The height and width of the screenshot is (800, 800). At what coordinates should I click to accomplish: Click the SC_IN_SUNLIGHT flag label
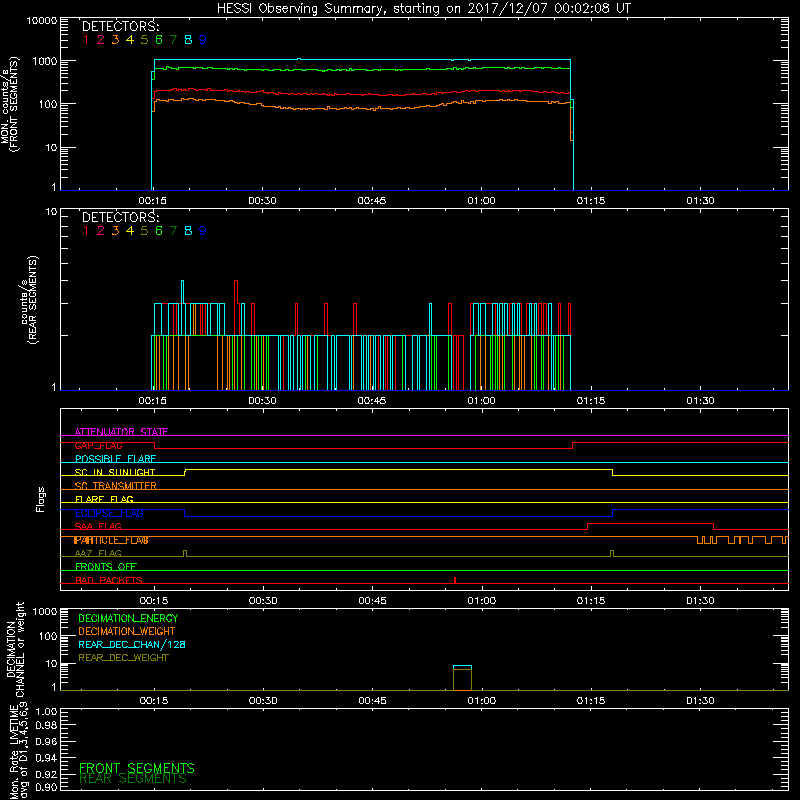[x=115, y=472]
